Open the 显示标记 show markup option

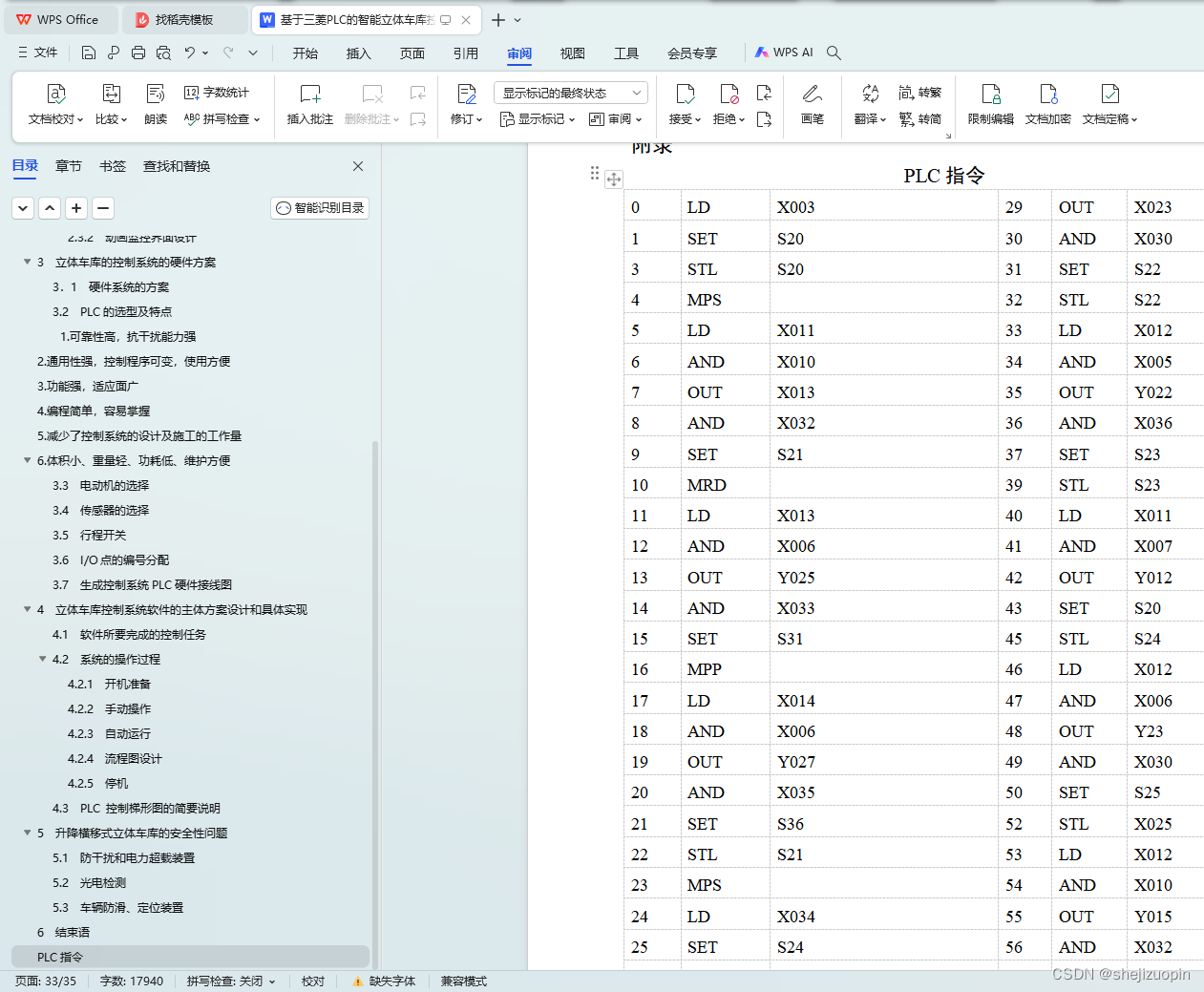(x=538, y=119)
